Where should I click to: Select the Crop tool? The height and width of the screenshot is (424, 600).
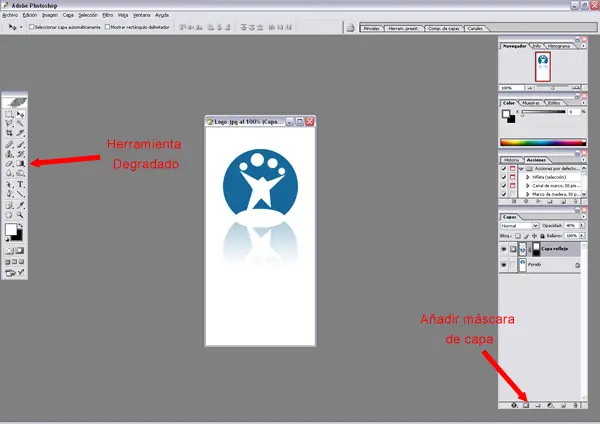click(9, 133)
